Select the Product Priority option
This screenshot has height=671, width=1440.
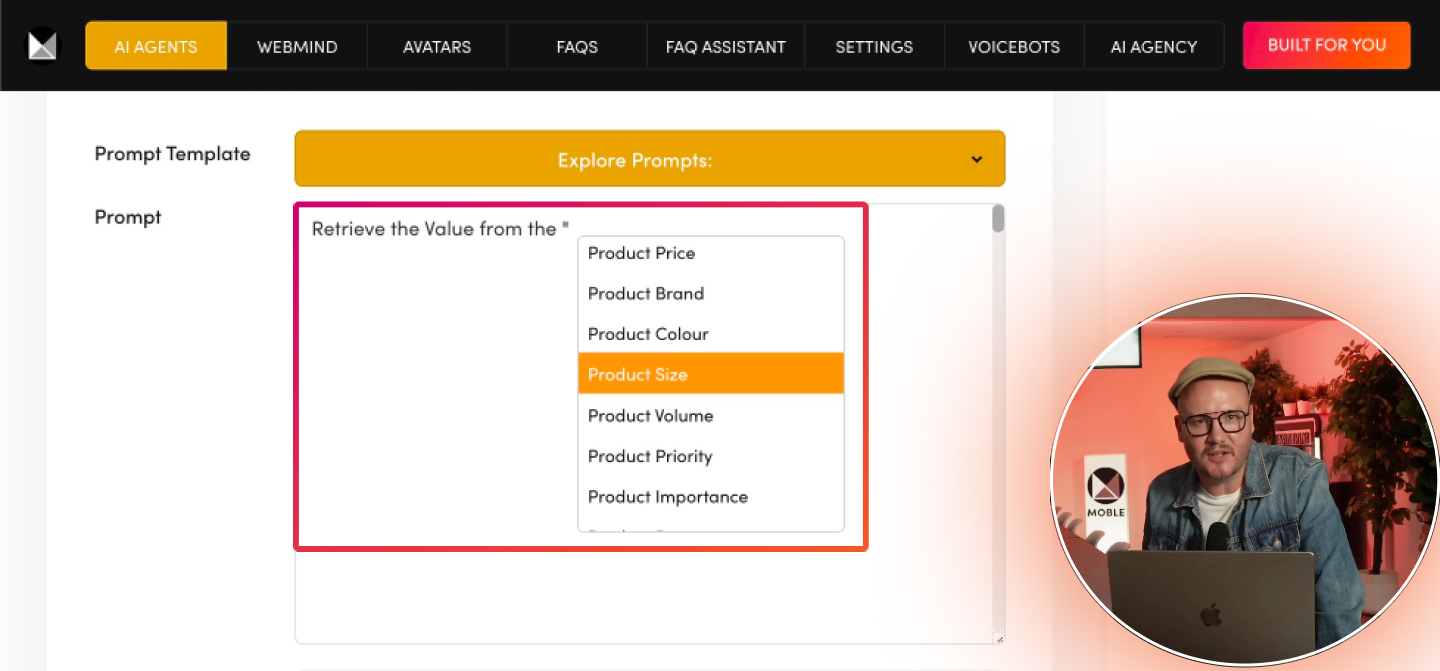650,456
